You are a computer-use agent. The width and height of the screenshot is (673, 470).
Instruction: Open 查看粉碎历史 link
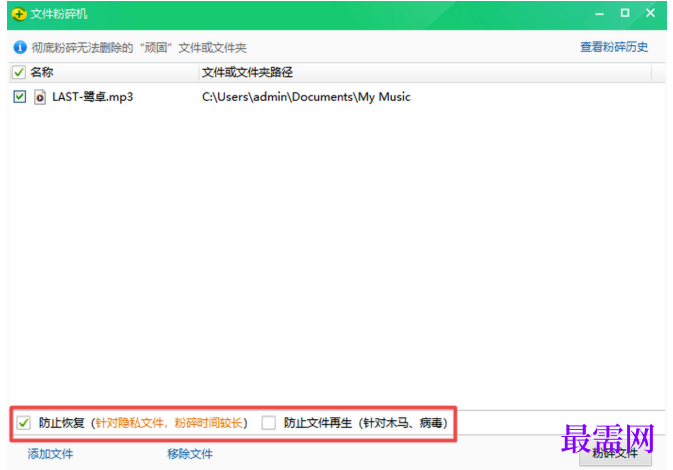(614, 47)
